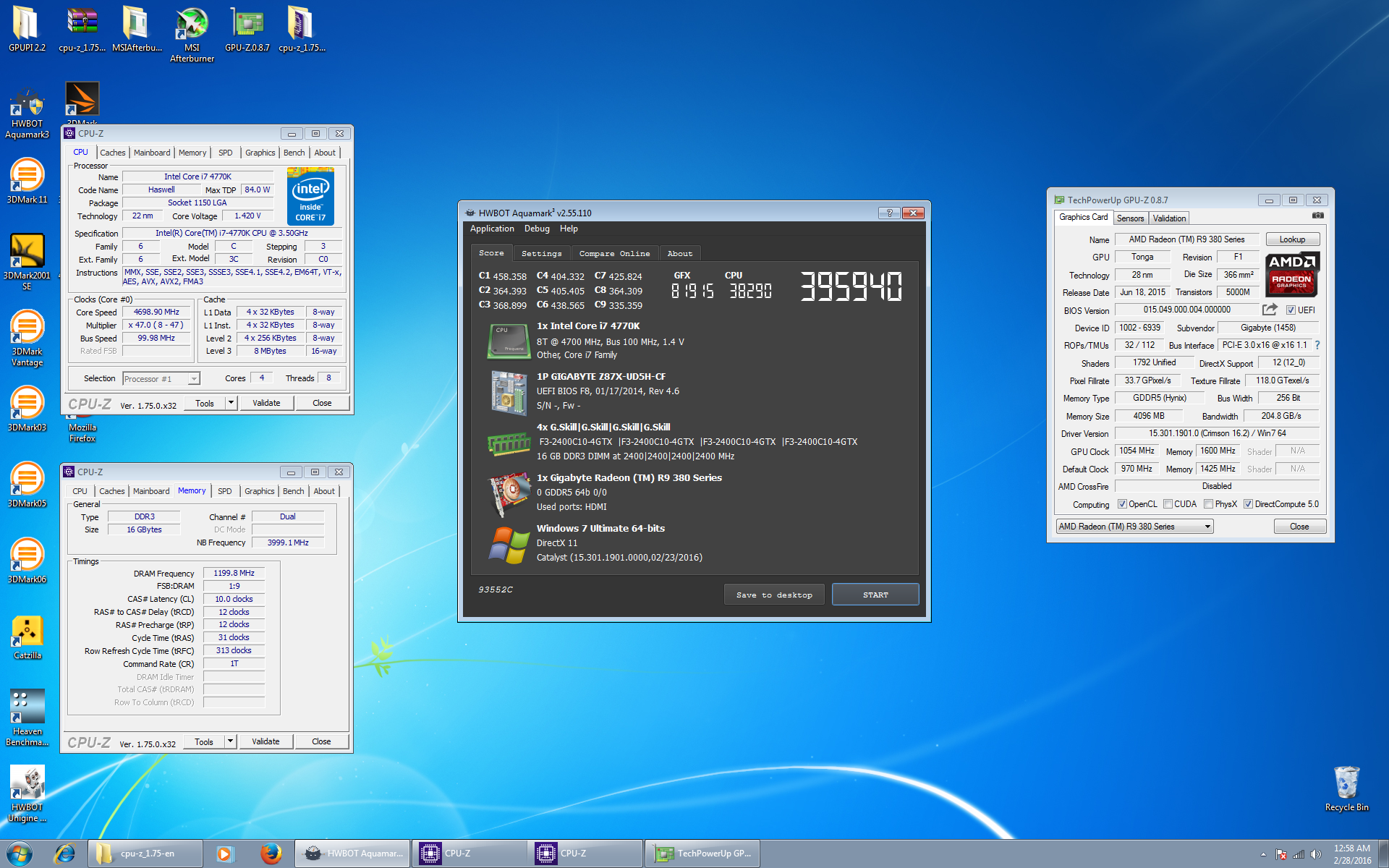Screen dimensions: 1389x868
Task: Open 3DMark03 desktop shortcut
Action: (x=27, y=409)
